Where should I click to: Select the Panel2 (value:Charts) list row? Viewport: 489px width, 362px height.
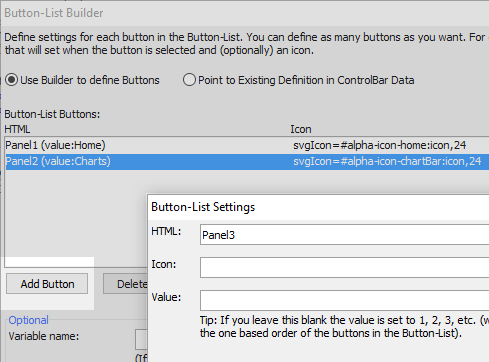[247, 162]
